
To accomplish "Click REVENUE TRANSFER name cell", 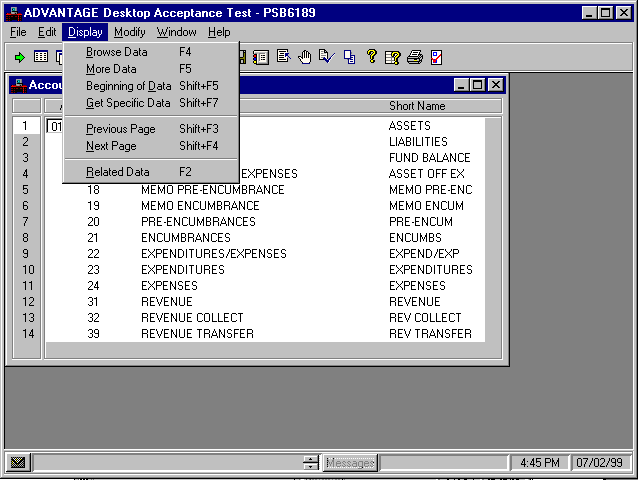I will [x=198, y=334].
